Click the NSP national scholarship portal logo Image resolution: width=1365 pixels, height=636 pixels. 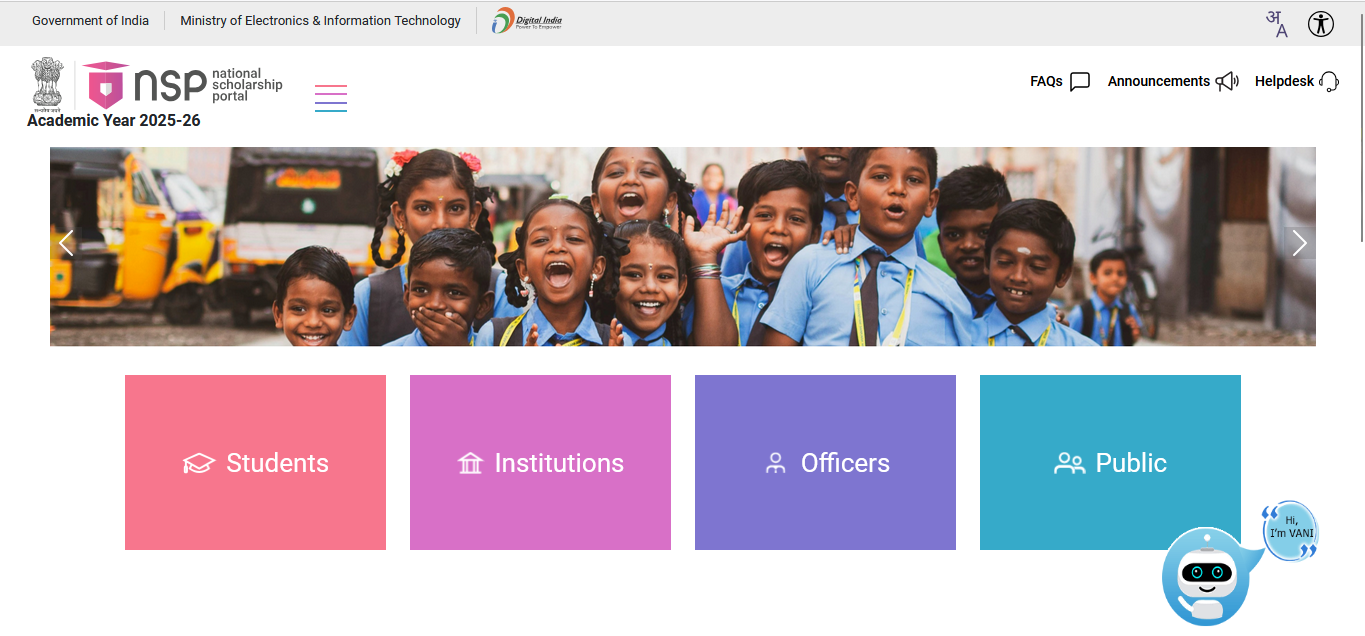(x=183, y=86)
